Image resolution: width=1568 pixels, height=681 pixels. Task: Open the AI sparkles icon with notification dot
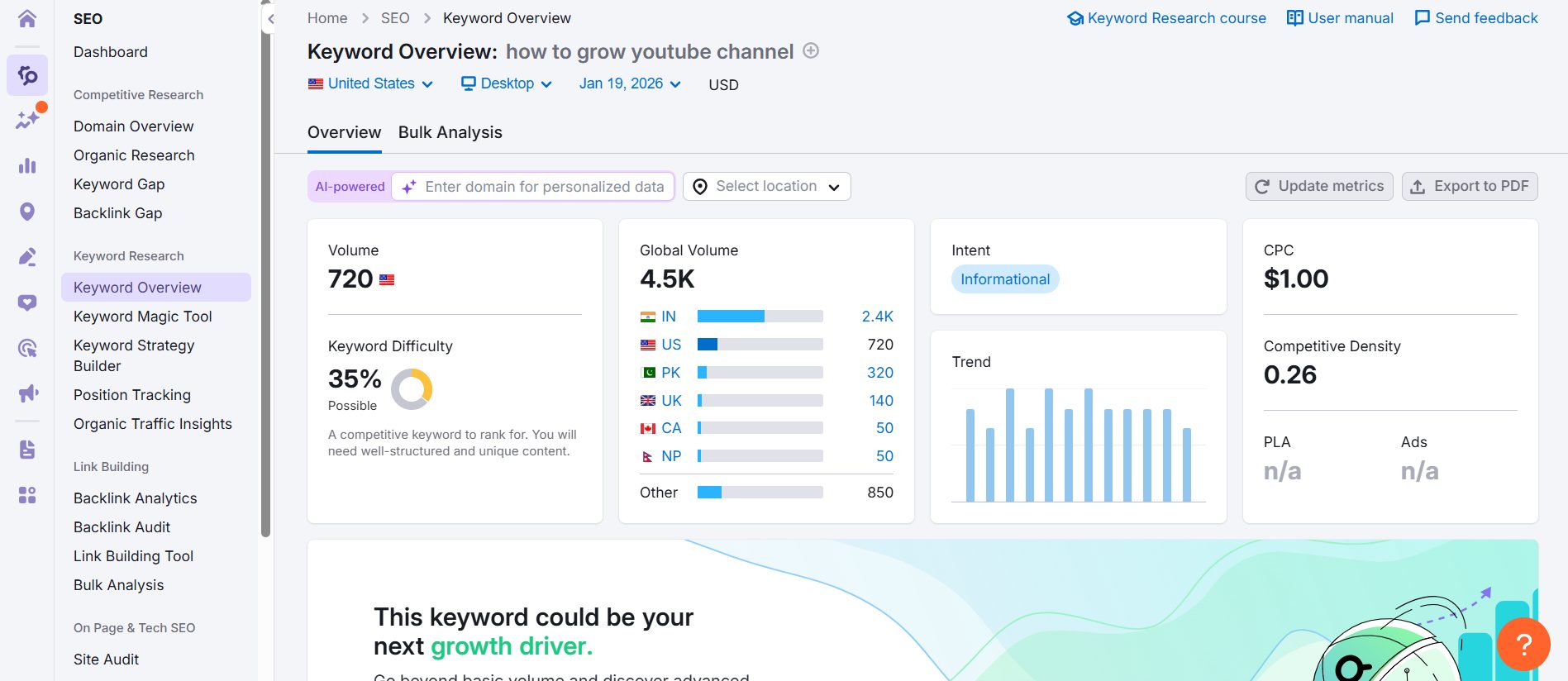(x=27, y=120)
